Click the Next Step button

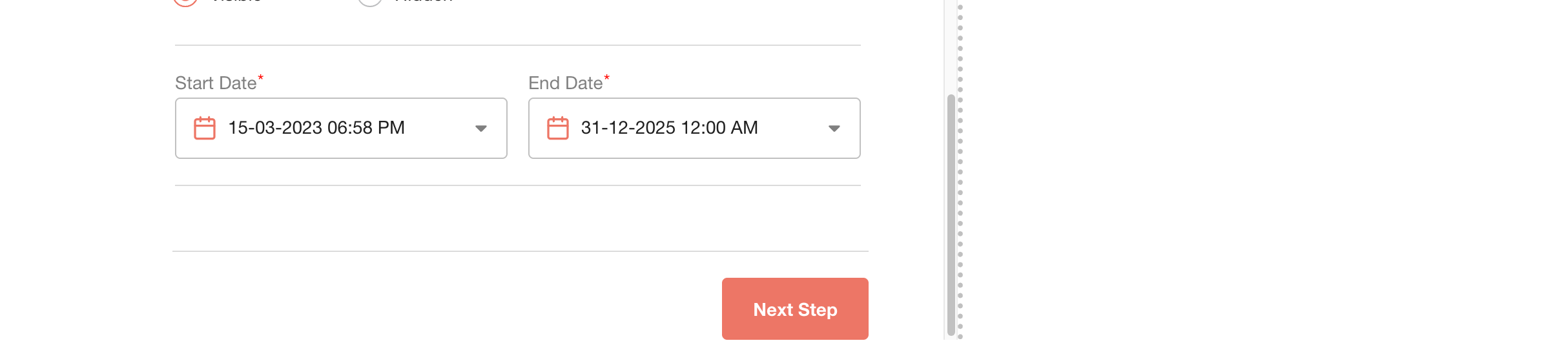(795, 309)
